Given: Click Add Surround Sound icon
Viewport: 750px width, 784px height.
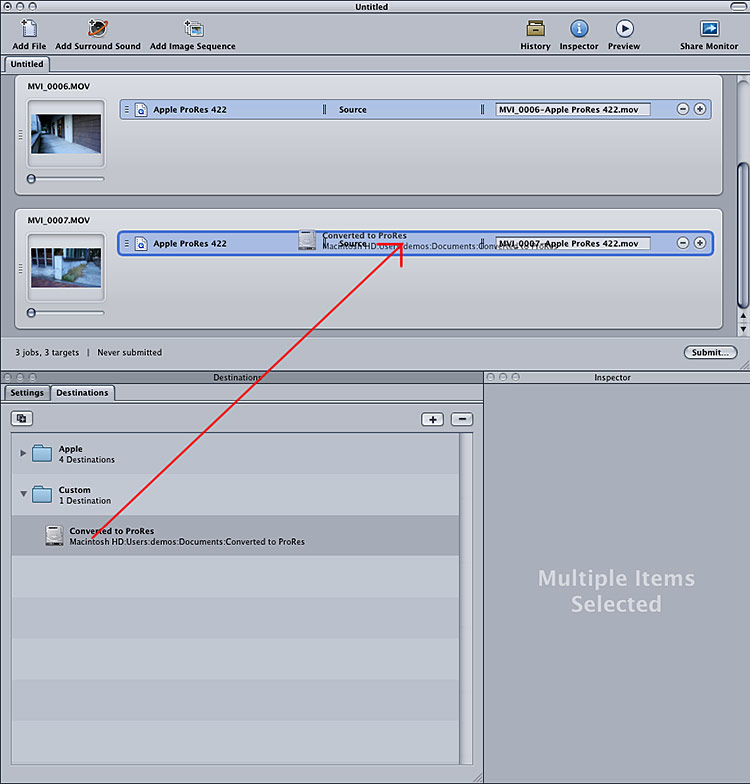Looking at the screenshot, I should point(98,29).
